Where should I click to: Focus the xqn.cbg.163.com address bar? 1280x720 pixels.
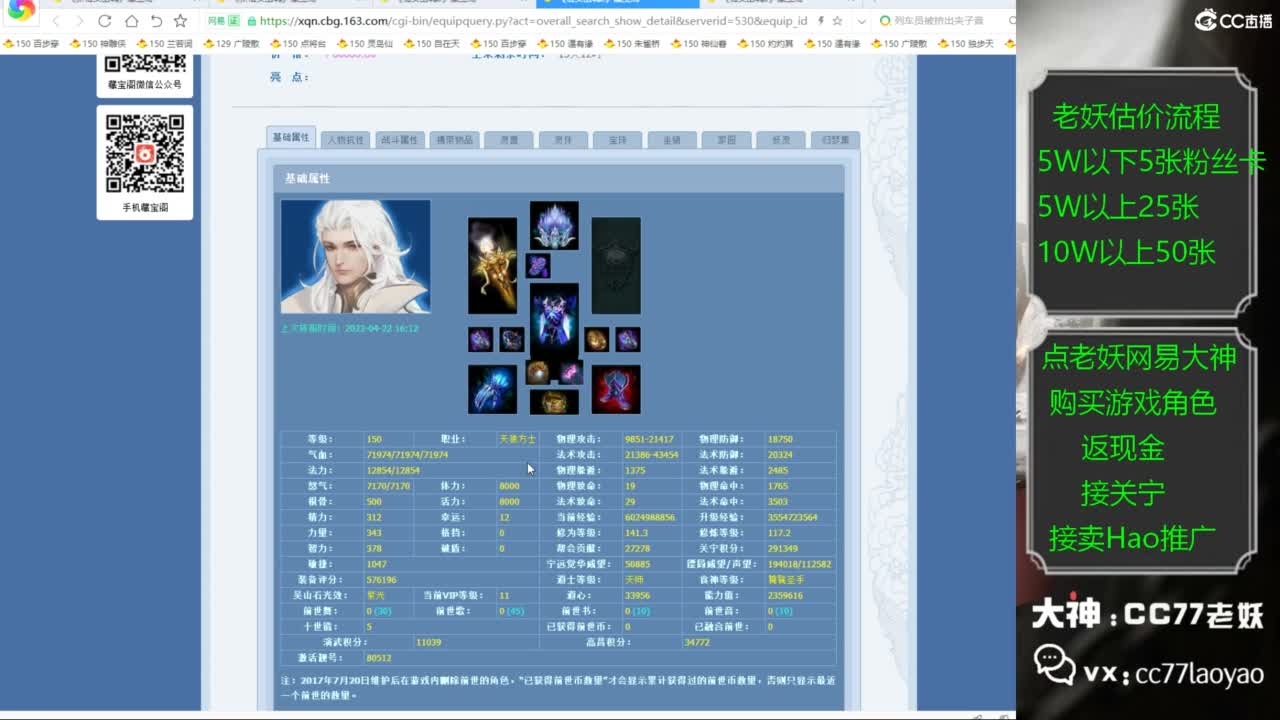point(533,21)
